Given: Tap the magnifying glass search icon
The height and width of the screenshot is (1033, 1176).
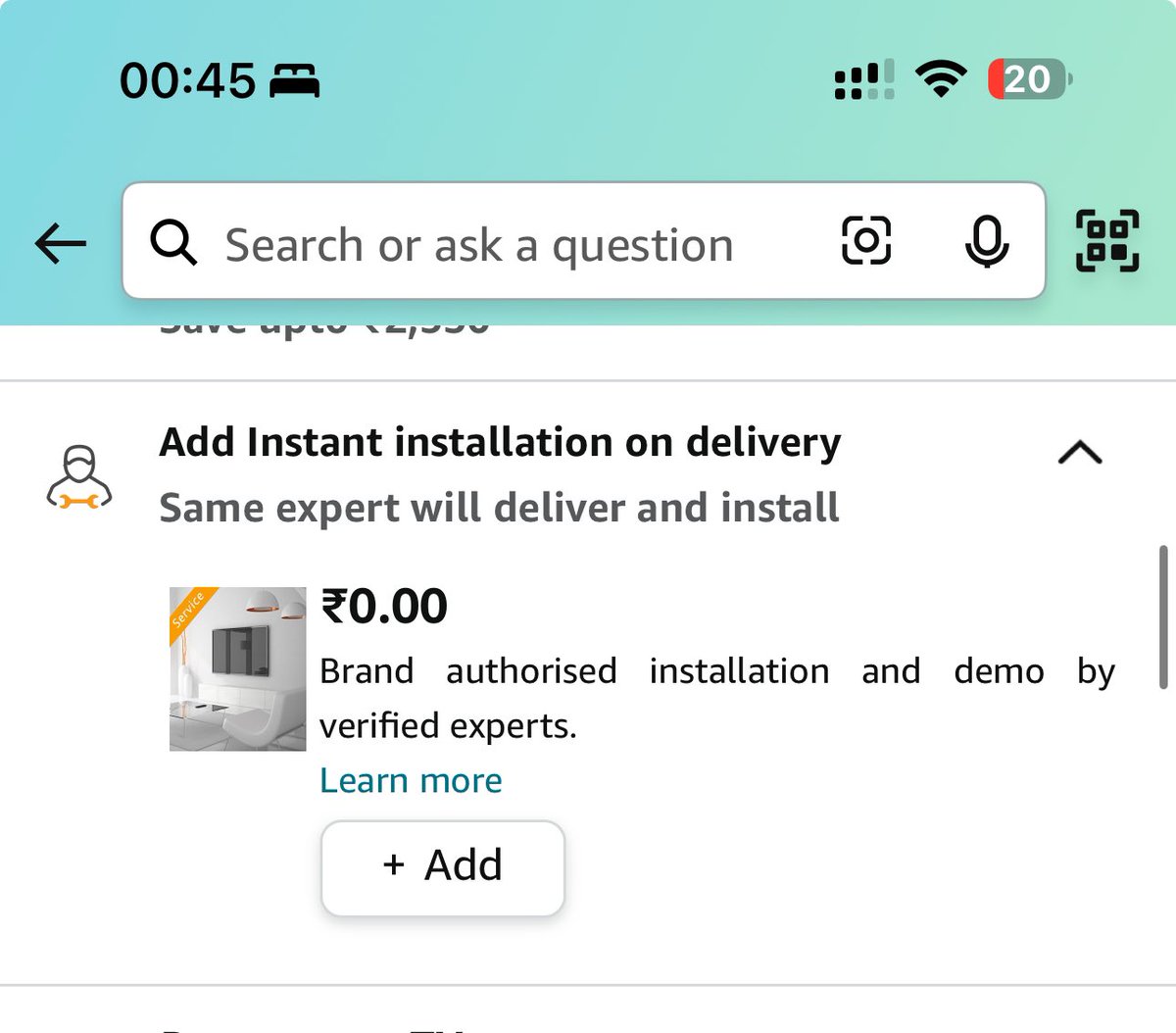Looking at the screenshot, I should point(173,243).
